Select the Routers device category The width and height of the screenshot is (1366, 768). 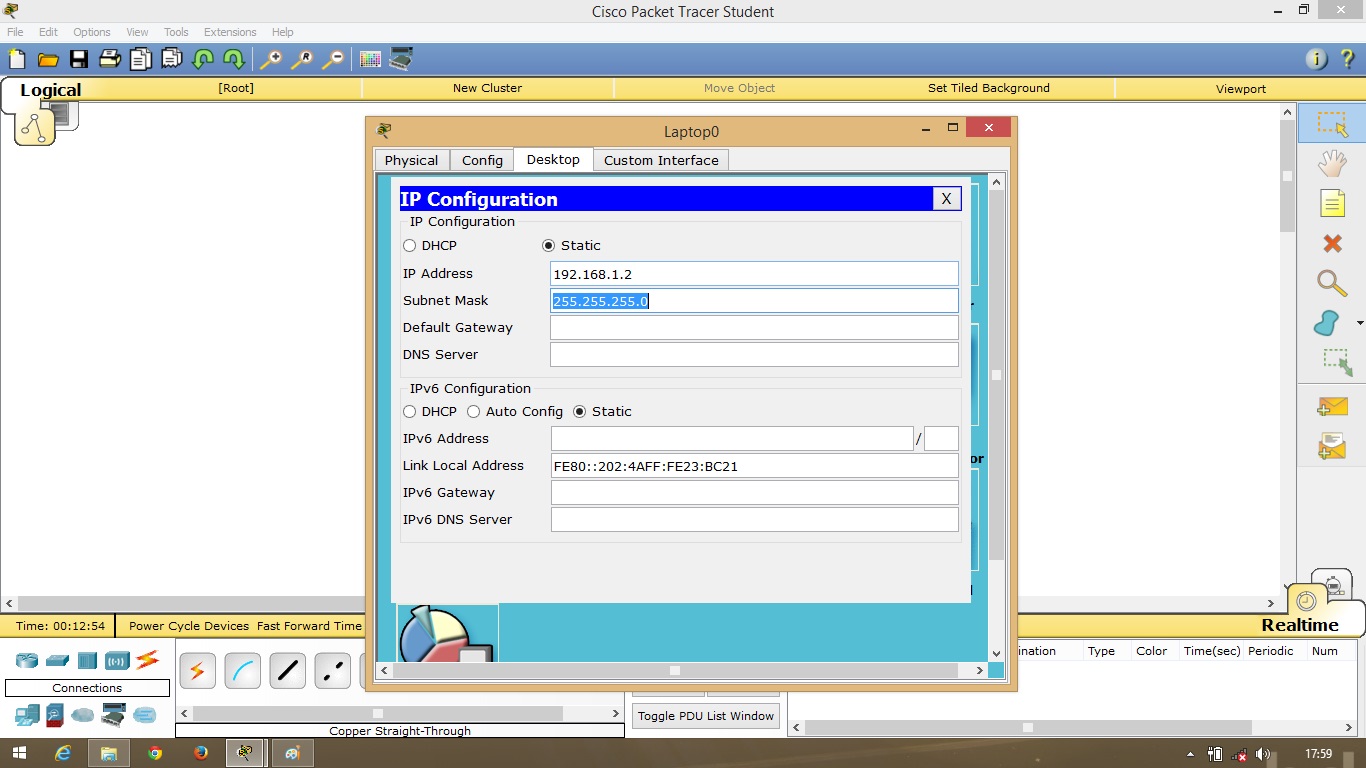tap(26, 660)
